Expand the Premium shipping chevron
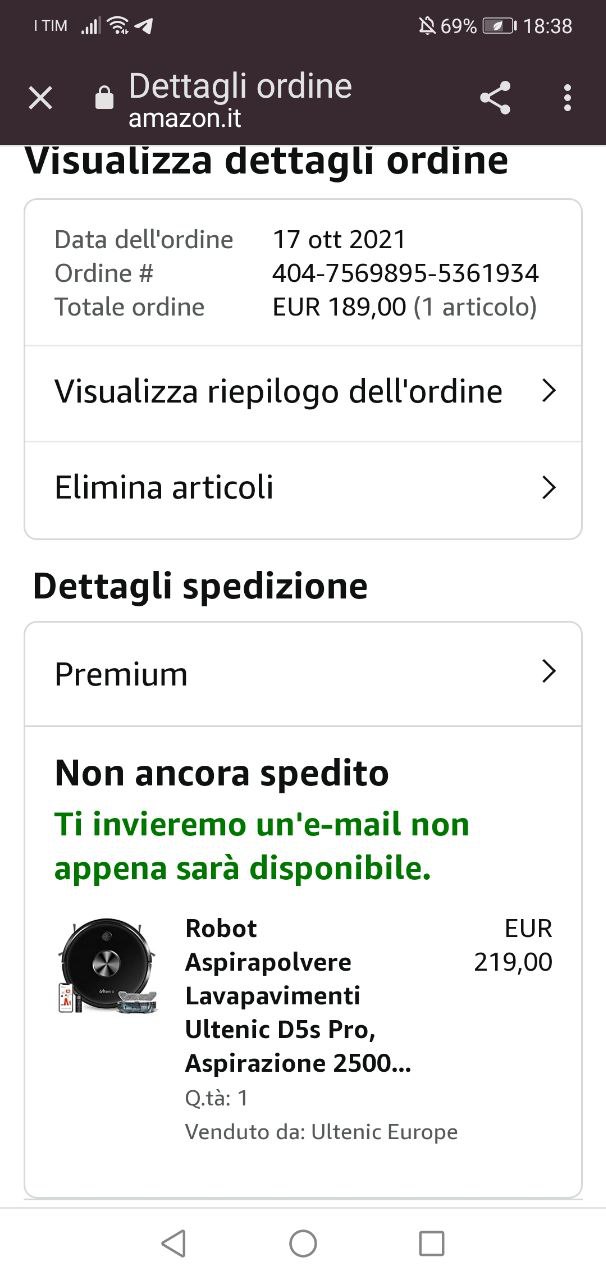This screenshot has width=606, height=1280. pos(548,672)
